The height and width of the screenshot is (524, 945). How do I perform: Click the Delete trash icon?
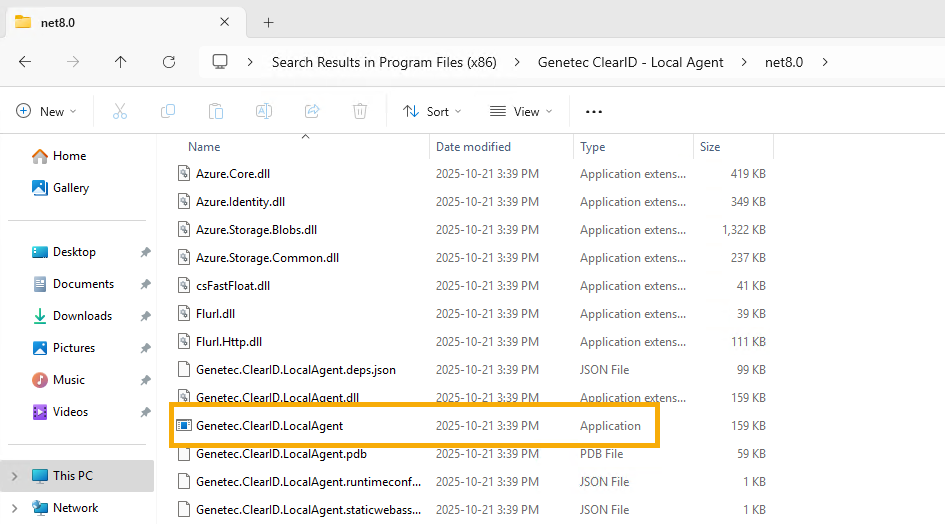360,111
